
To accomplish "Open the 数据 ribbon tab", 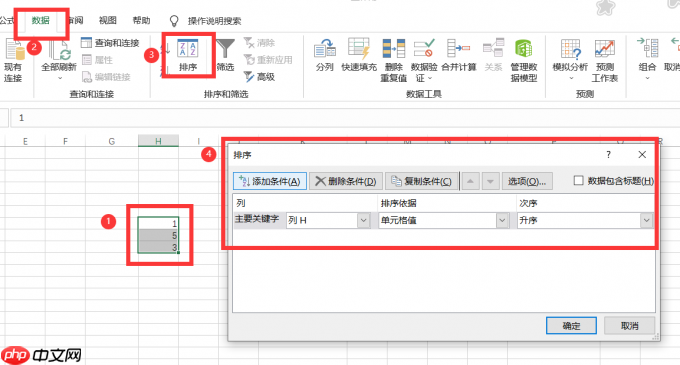I will click(x=40, y=20).
